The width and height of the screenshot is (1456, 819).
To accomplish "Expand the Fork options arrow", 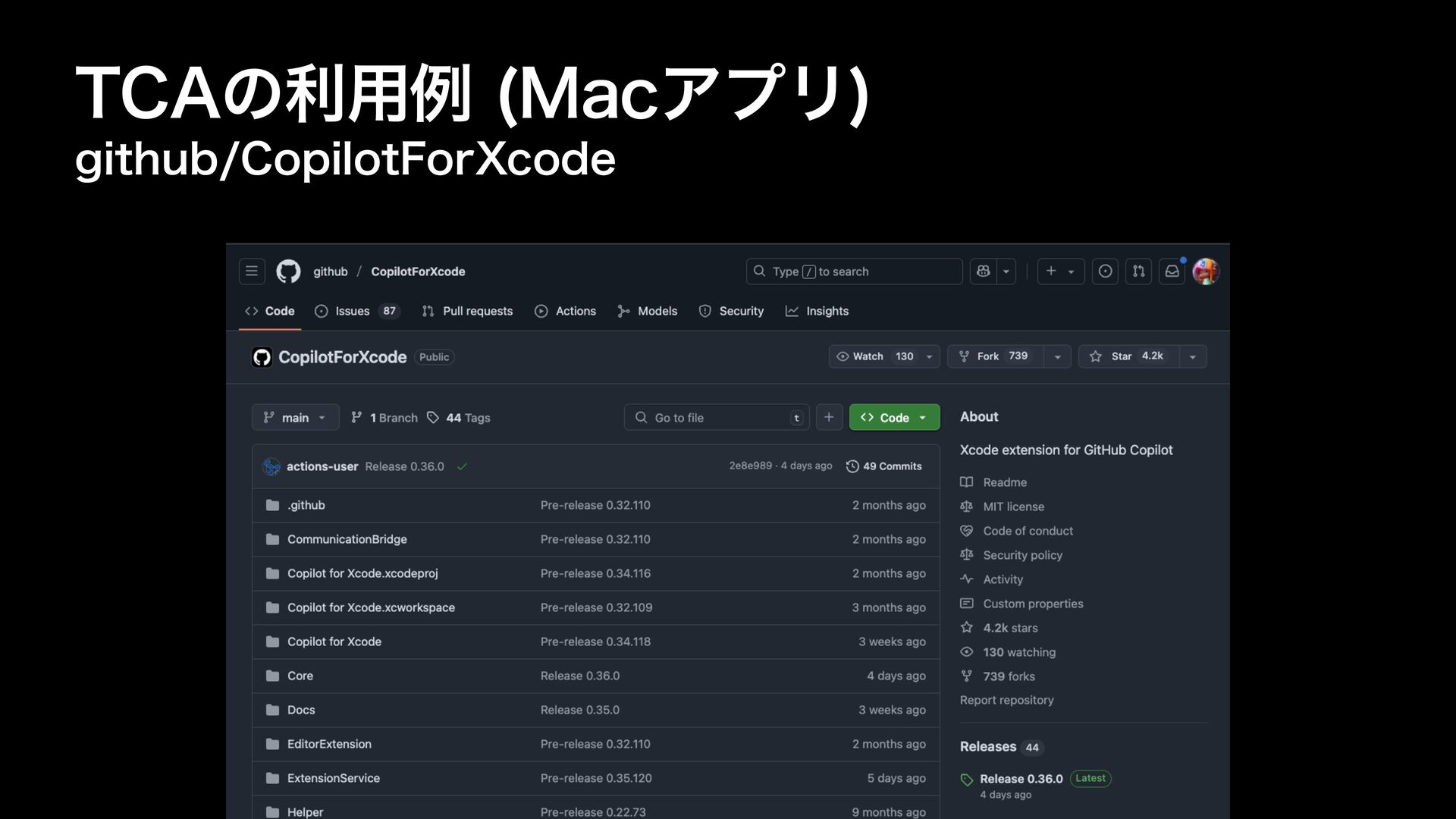I will pyautogui.click(x=1057, y=356).
